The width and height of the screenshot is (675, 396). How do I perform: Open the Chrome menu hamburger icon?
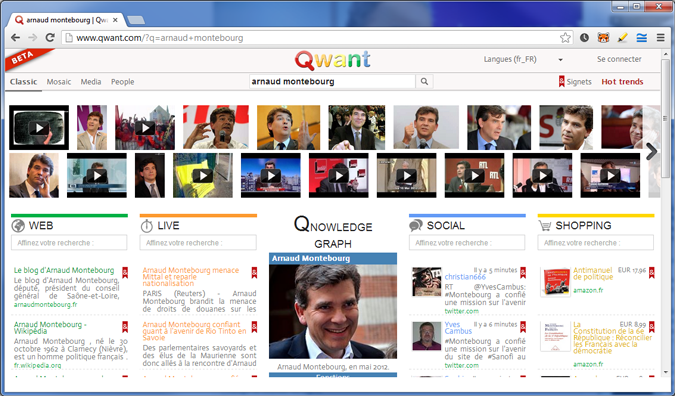(661, 38)
